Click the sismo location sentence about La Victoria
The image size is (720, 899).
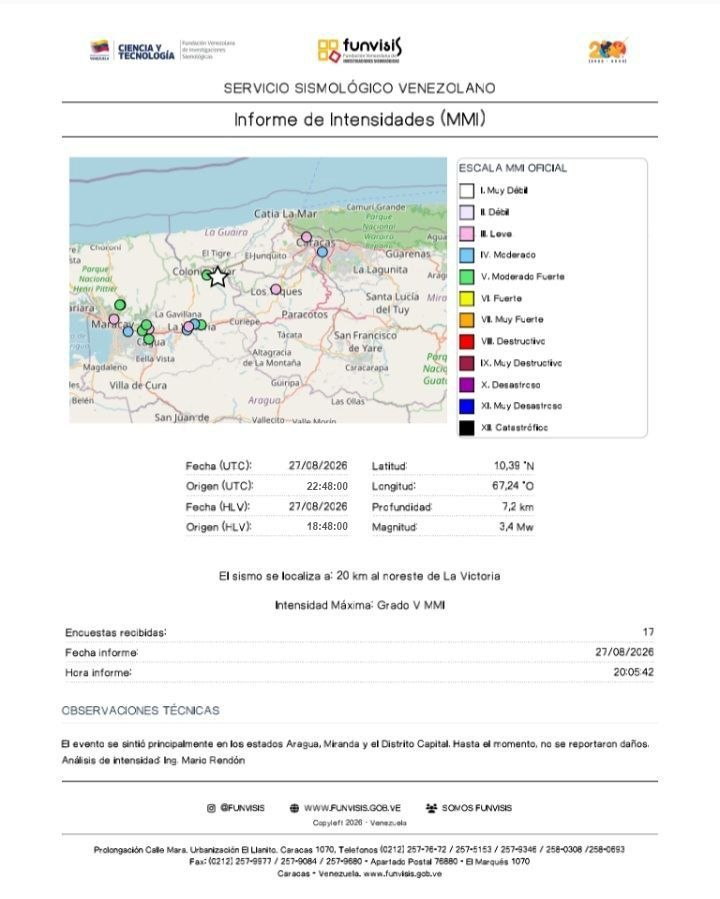point(359,576)
